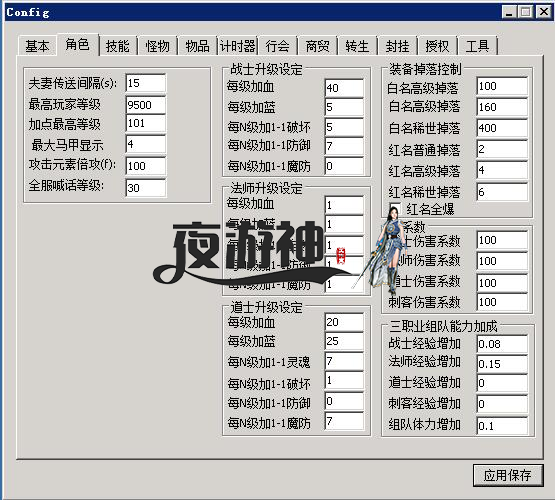Click the 红名普通掉落 field
This screenshot has height=500, width=555.
point(502,149)
